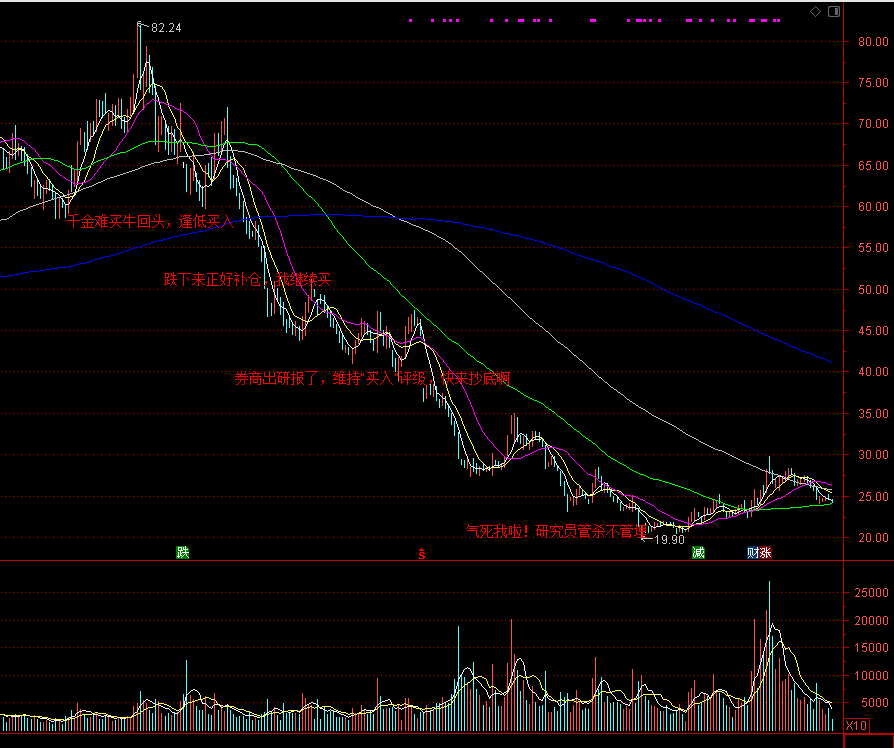This screenshot has width=894, height=748.
Task: Select annotation 气死我啦！研究员管杀不管埋
Action: point(557,531)
